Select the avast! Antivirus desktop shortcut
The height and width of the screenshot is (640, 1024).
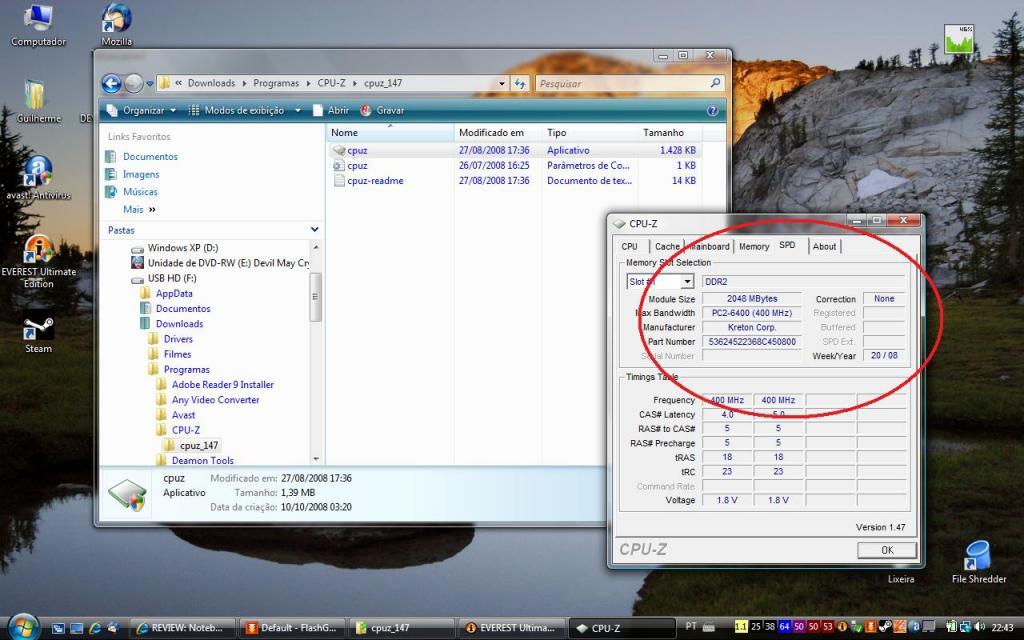click(x=39, y=178)
